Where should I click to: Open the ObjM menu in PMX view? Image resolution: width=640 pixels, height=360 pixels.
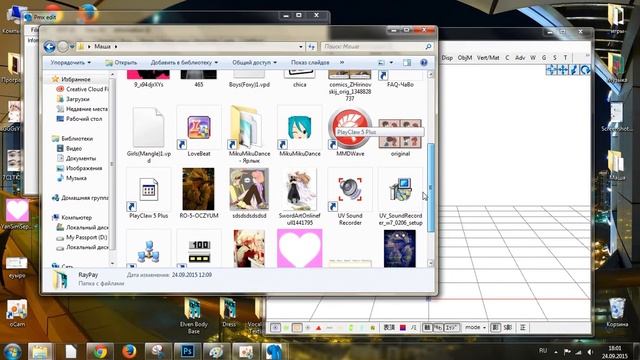coord(464,58)
